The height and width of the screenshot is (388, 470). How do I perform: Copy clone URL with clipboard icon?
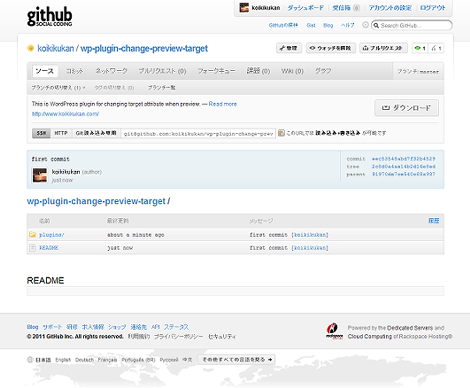point(281,133)
